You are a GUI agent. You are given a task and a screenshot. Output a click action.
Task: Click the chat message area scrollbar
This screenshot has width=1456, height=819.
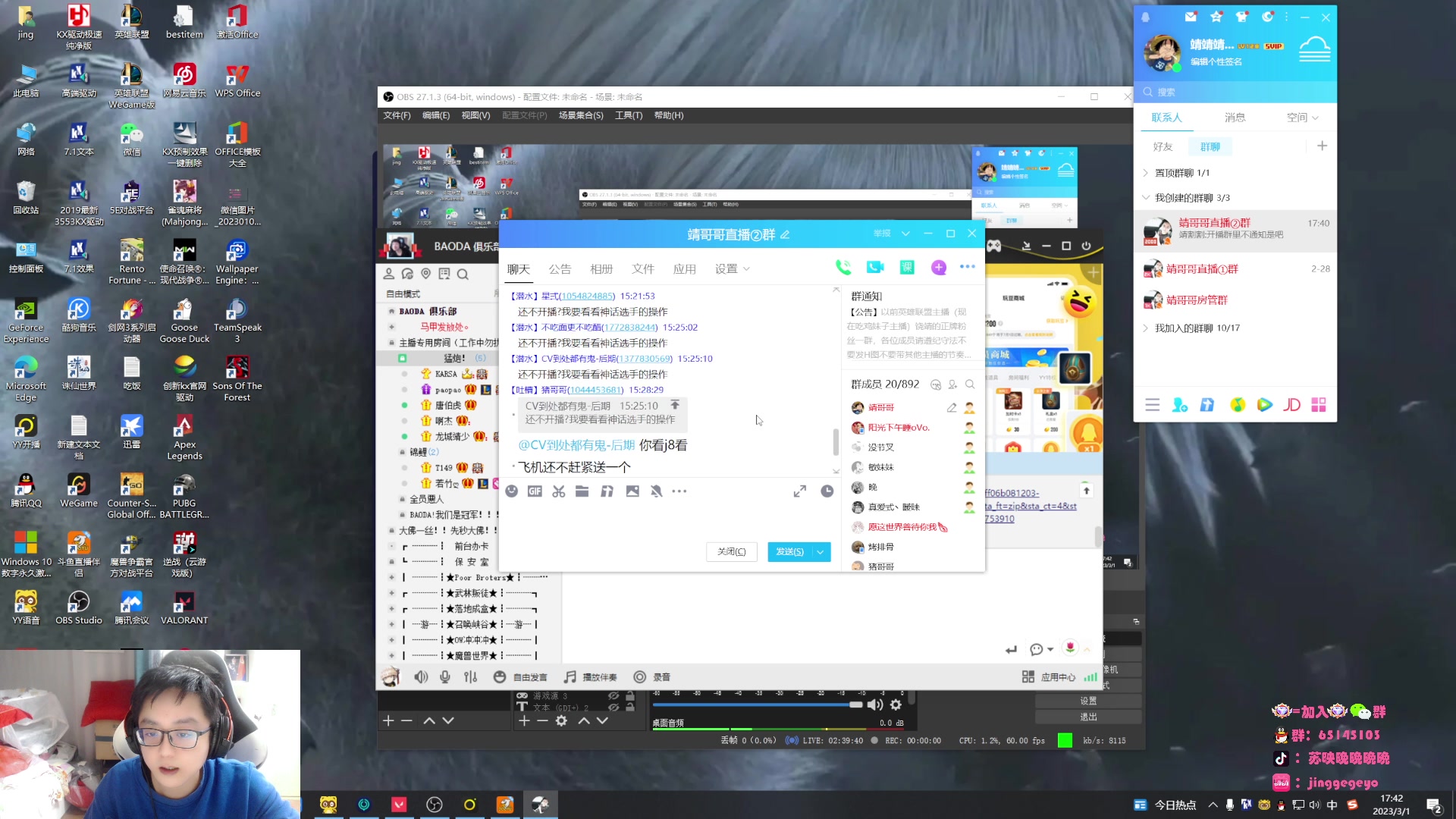[x=836, y=442]
